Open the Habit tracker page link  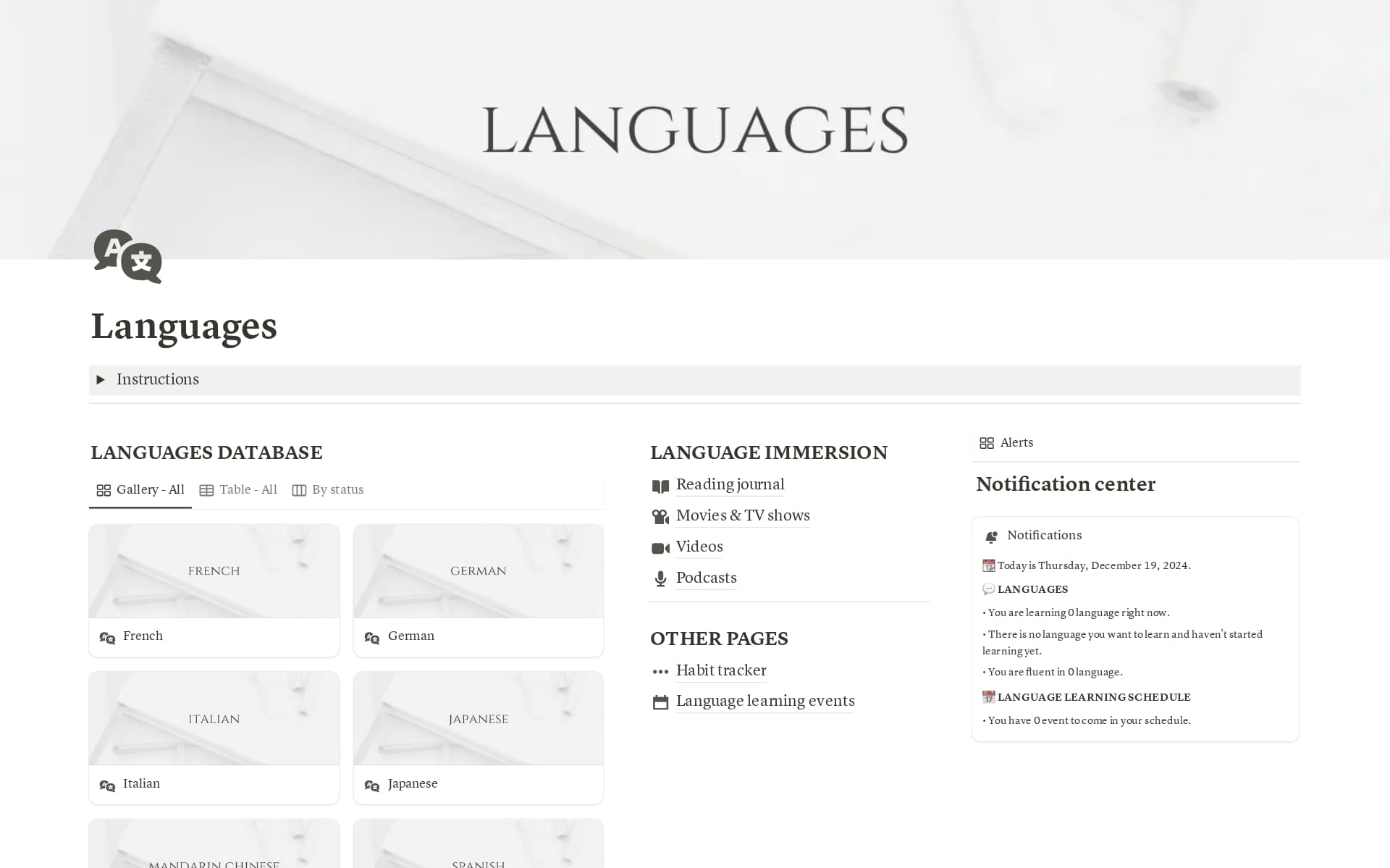[720, 670]
